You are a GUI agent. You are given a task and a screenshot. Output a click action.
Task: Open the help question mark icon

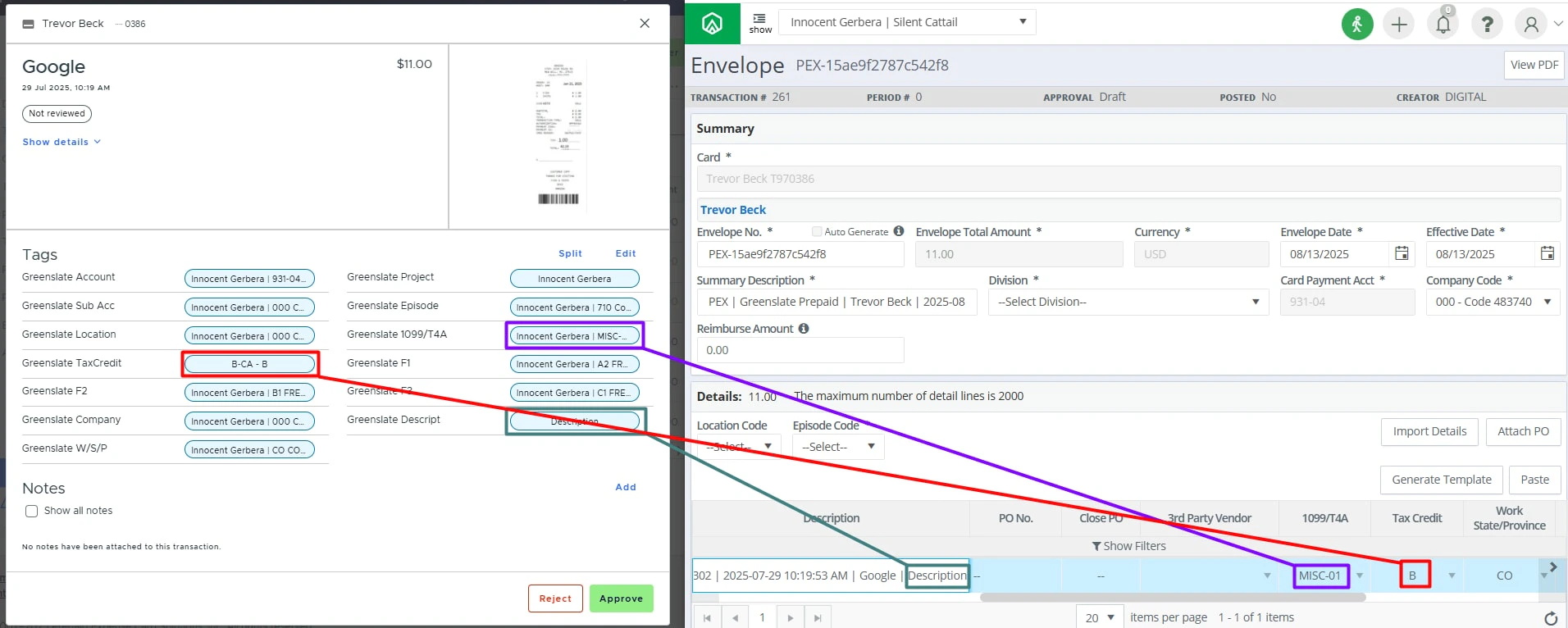tap(1487, 25)
